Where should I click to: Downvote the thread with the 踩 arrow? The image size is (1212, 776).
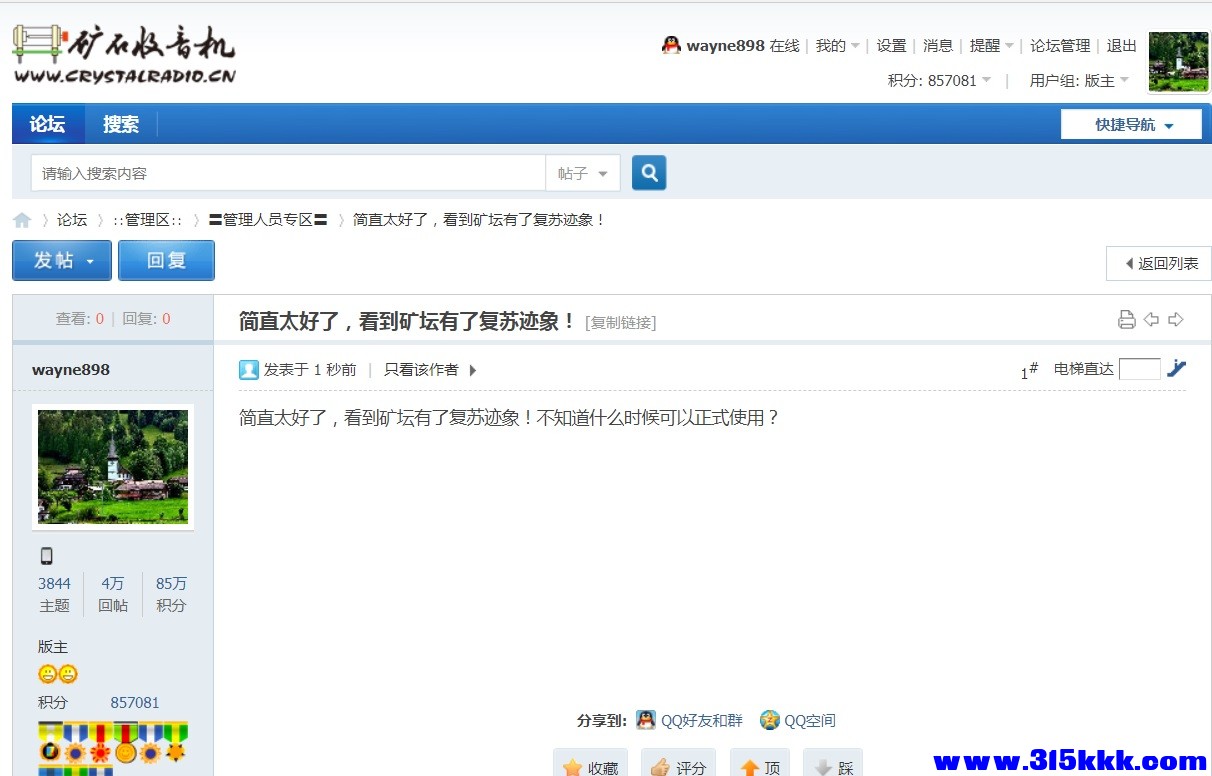833,765
